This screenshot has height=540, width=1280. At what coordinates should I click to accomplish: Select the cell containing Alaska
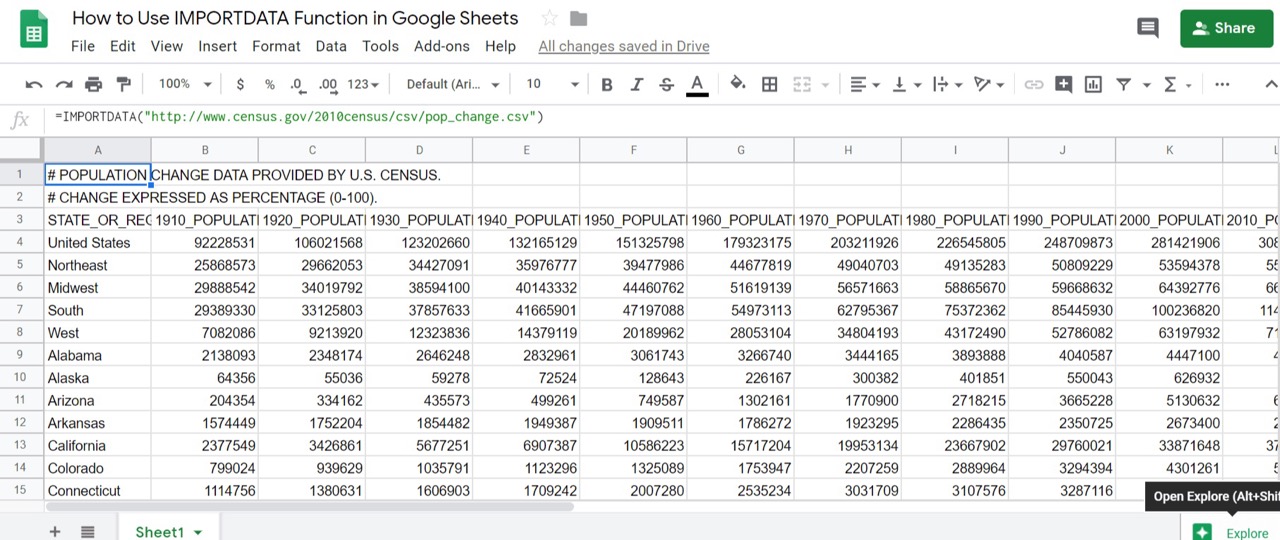97,378
